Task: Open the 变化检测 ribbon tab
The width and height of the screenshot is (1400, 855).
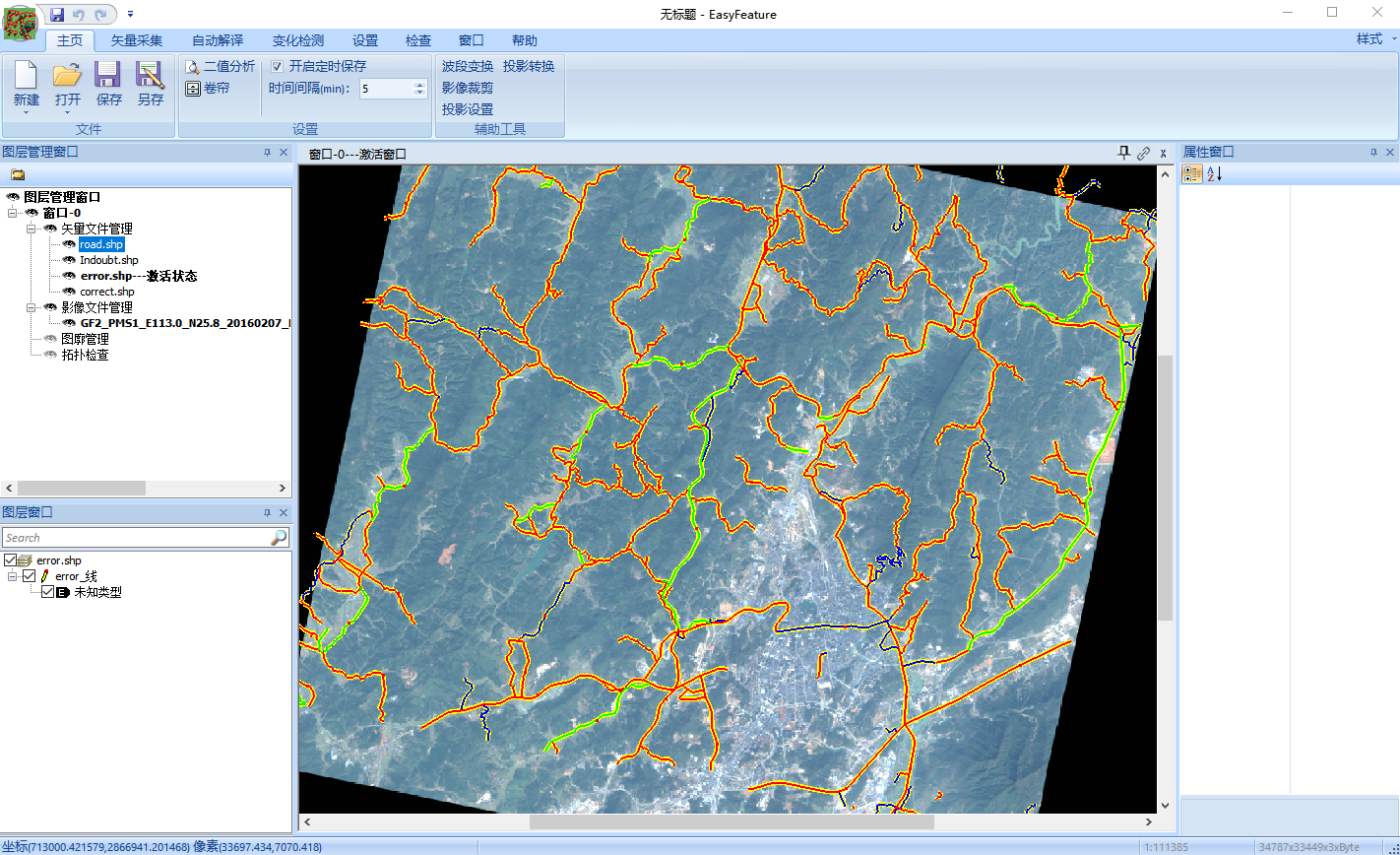Action: click(x=297, y=40)
